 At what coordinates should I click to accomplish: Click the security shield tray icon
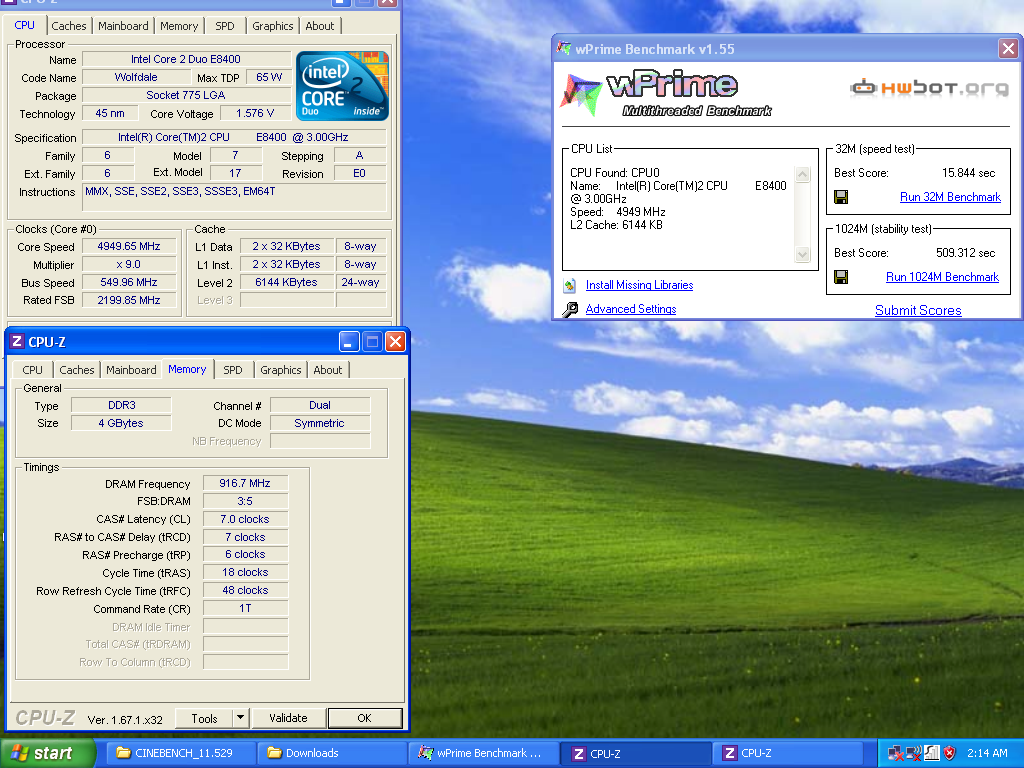click(950, 754)
